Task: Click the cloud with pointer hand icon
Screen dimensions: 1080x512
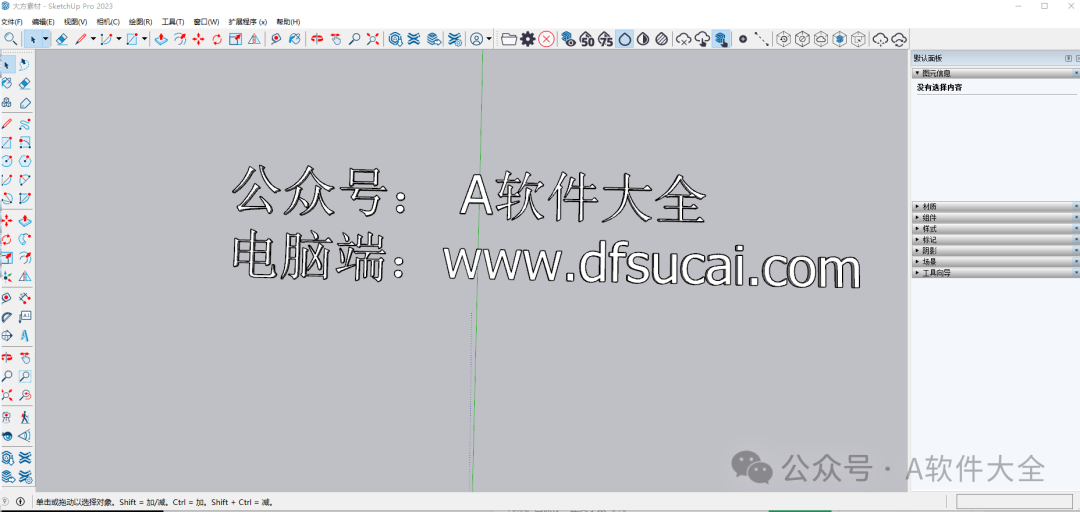Action: point(702,39)
